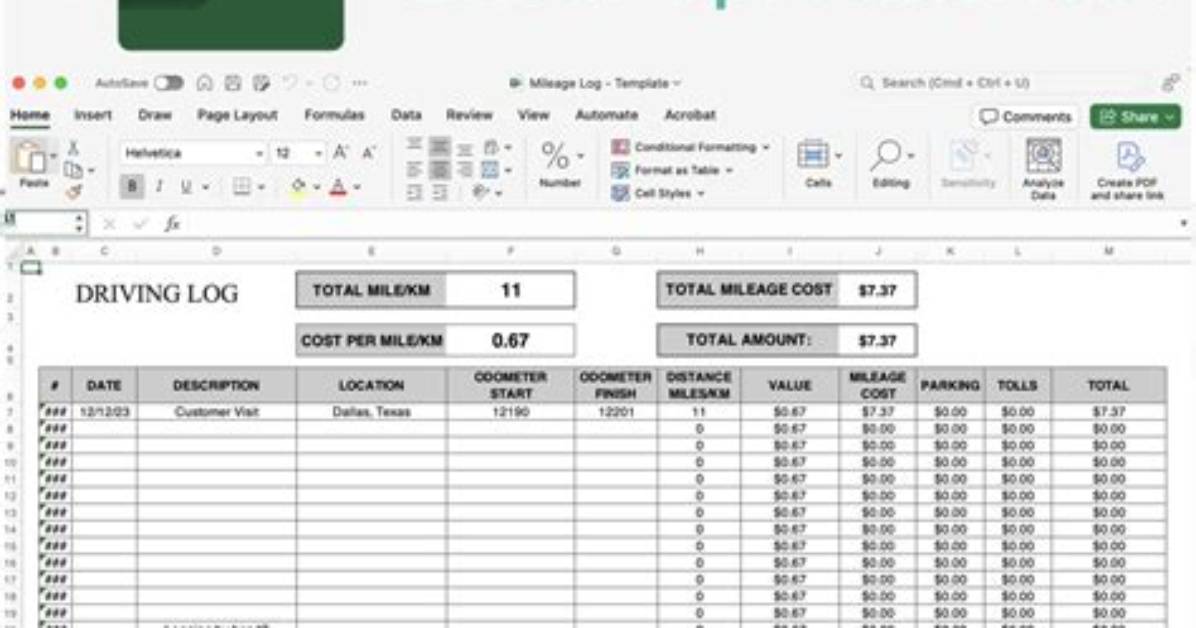The image size is (1196, 628).
Task: Switch to the Formulas tab
Action: (x=334, y=115)
